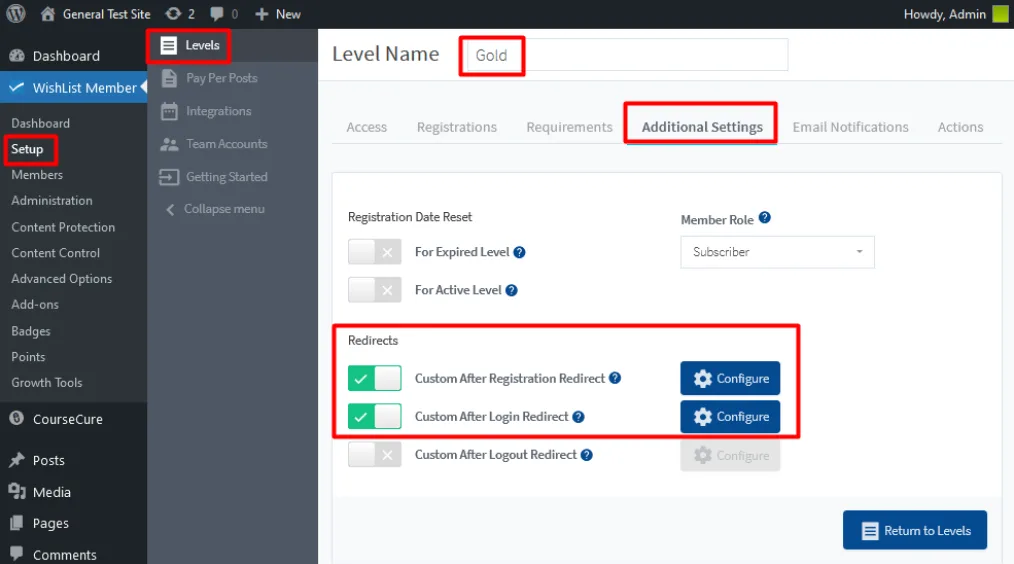Switch to the Registrations tab
Screen dimensions: 1014x564
coord(457,127)
